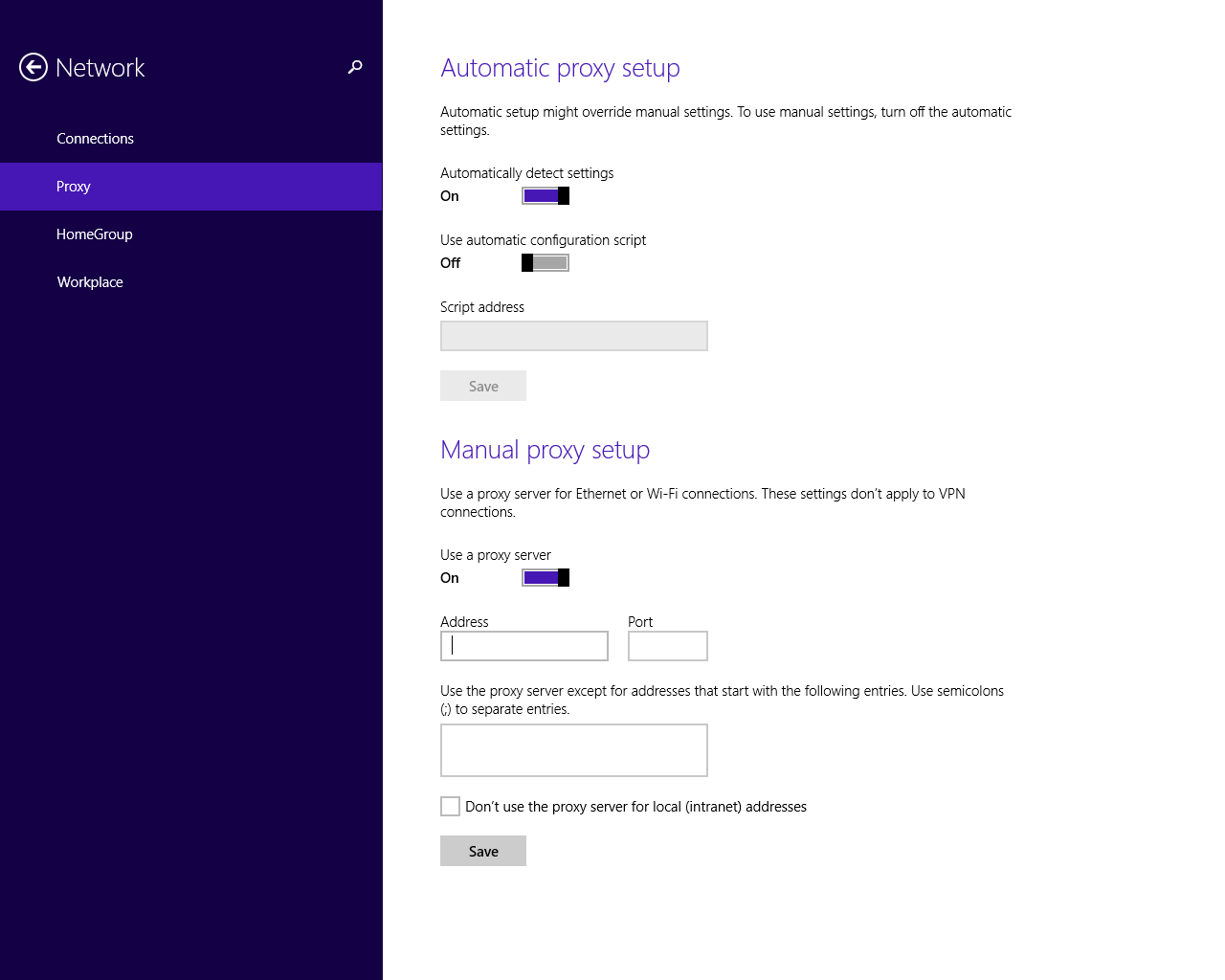Click the Manual proxy setup heading
The width and height of the screenshot is (1225, 980).
545,451
